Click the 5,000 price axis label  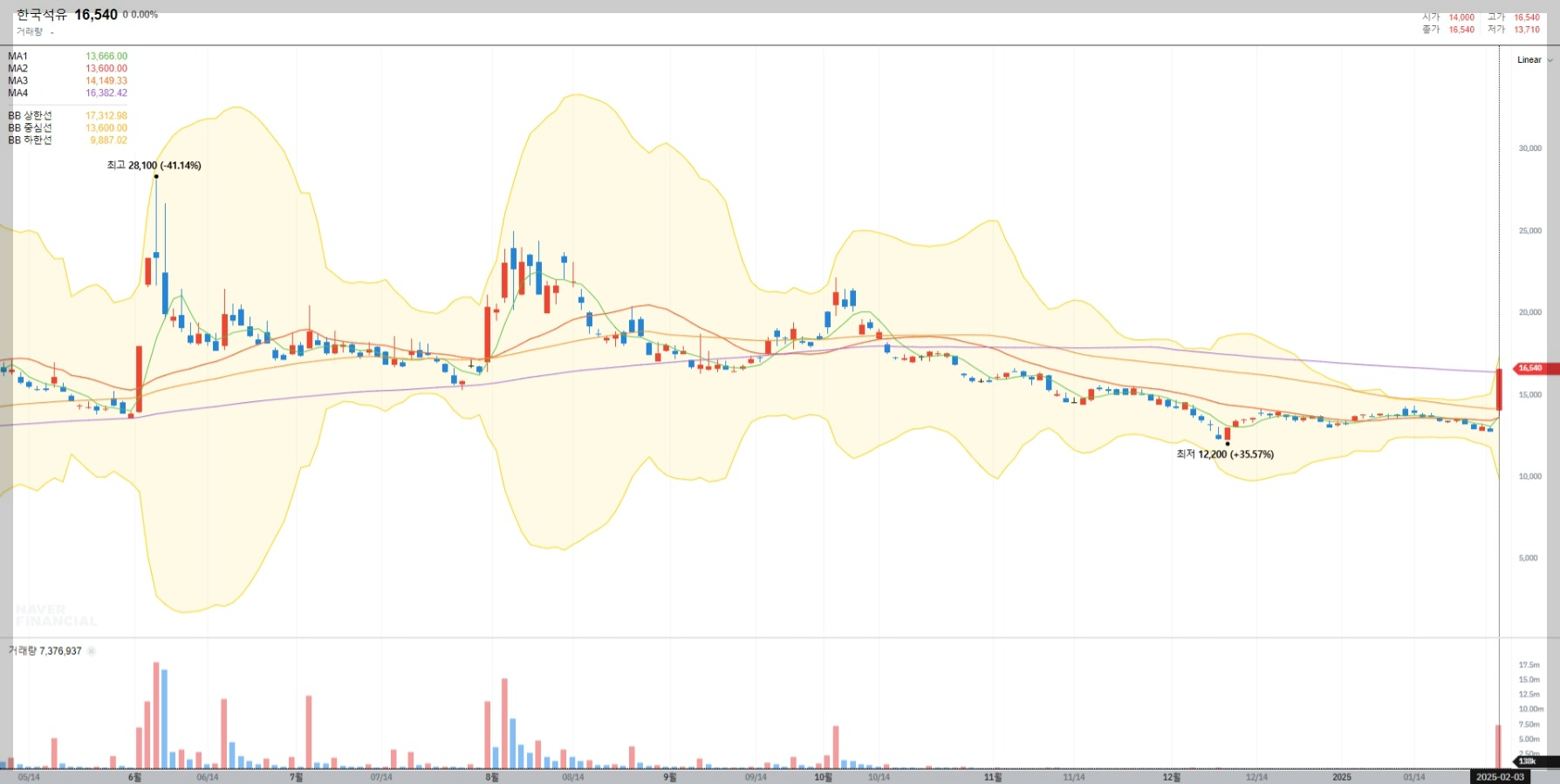coord(1529,558)
